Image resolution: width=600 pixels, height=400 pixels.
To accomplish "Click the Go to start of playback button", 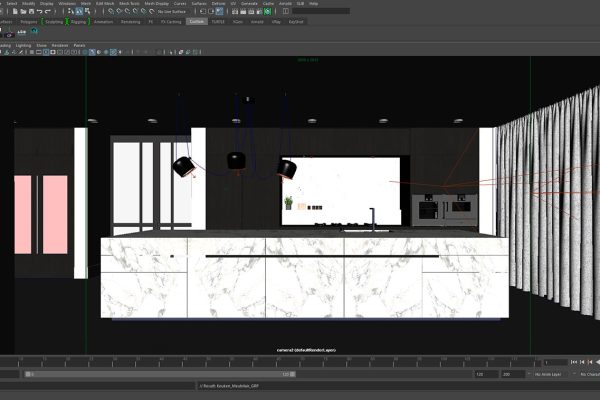I will click(x=574, y=362).
